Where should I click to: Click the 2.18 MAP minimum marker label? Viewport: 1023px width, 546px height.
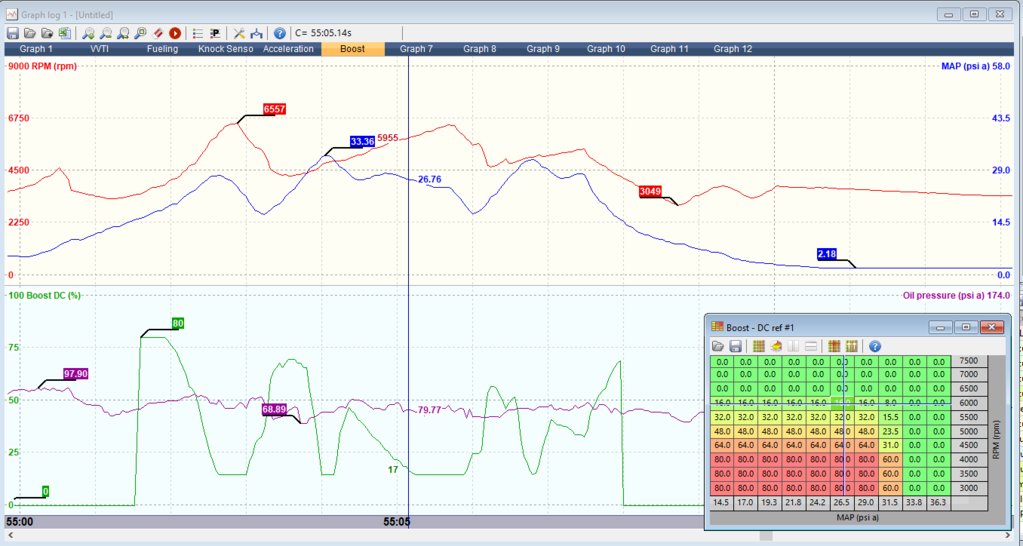coord(827,254)
